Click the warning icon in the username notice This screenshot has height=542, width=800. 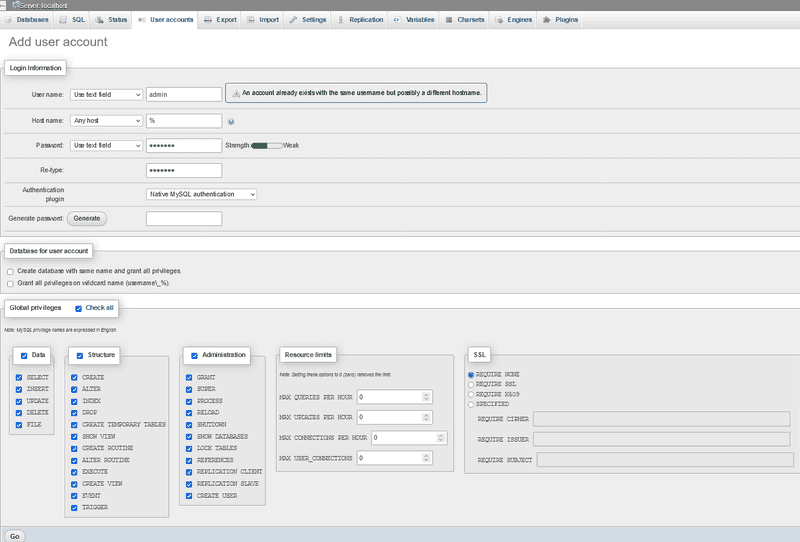[236, 93]
